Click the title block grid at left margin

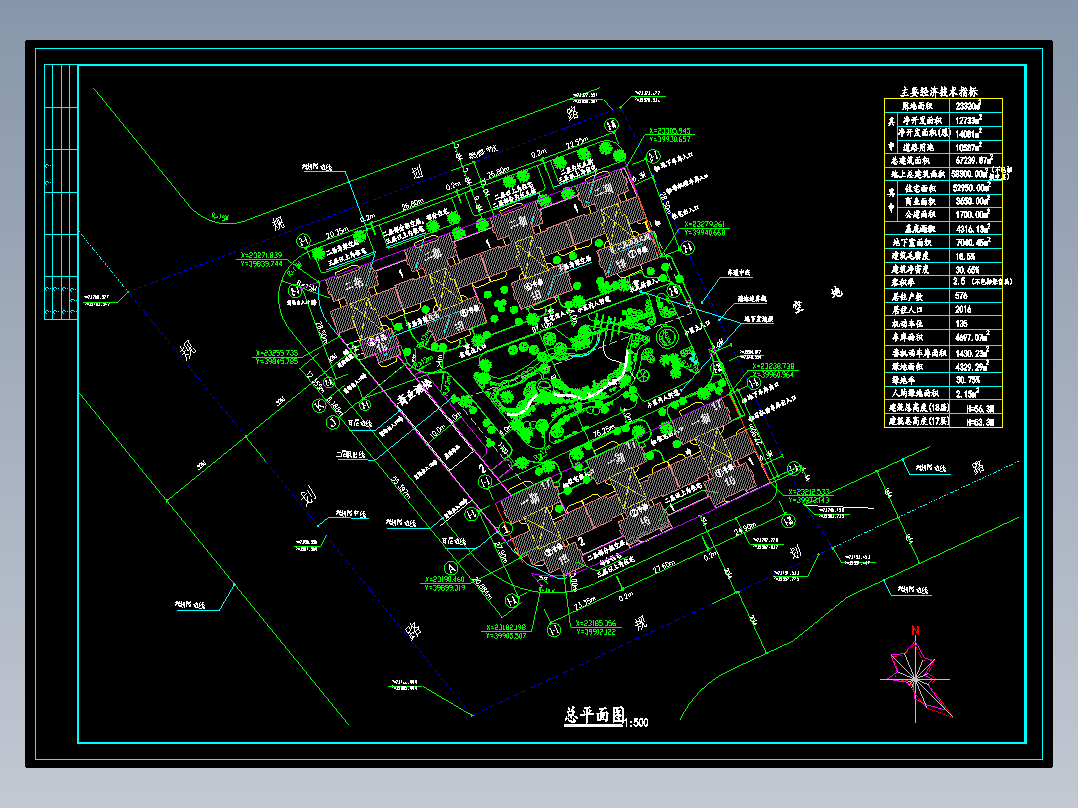tap(61, 192)
